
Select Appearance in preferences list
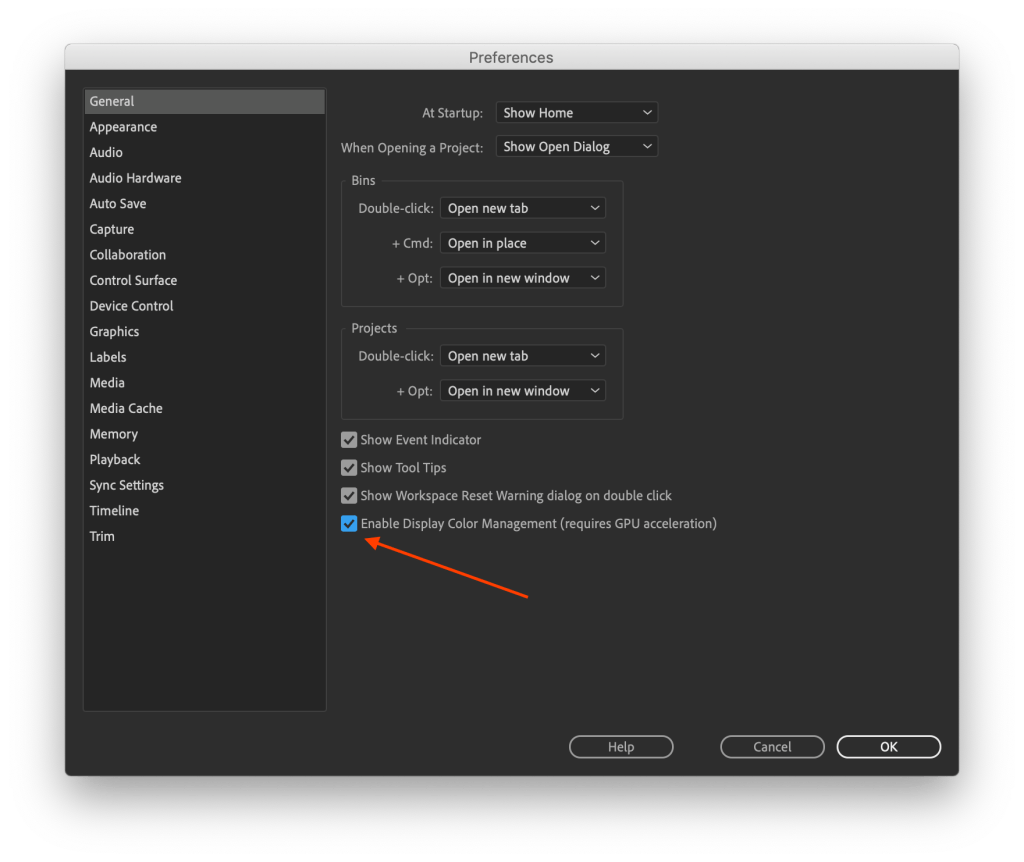[123, 127]
